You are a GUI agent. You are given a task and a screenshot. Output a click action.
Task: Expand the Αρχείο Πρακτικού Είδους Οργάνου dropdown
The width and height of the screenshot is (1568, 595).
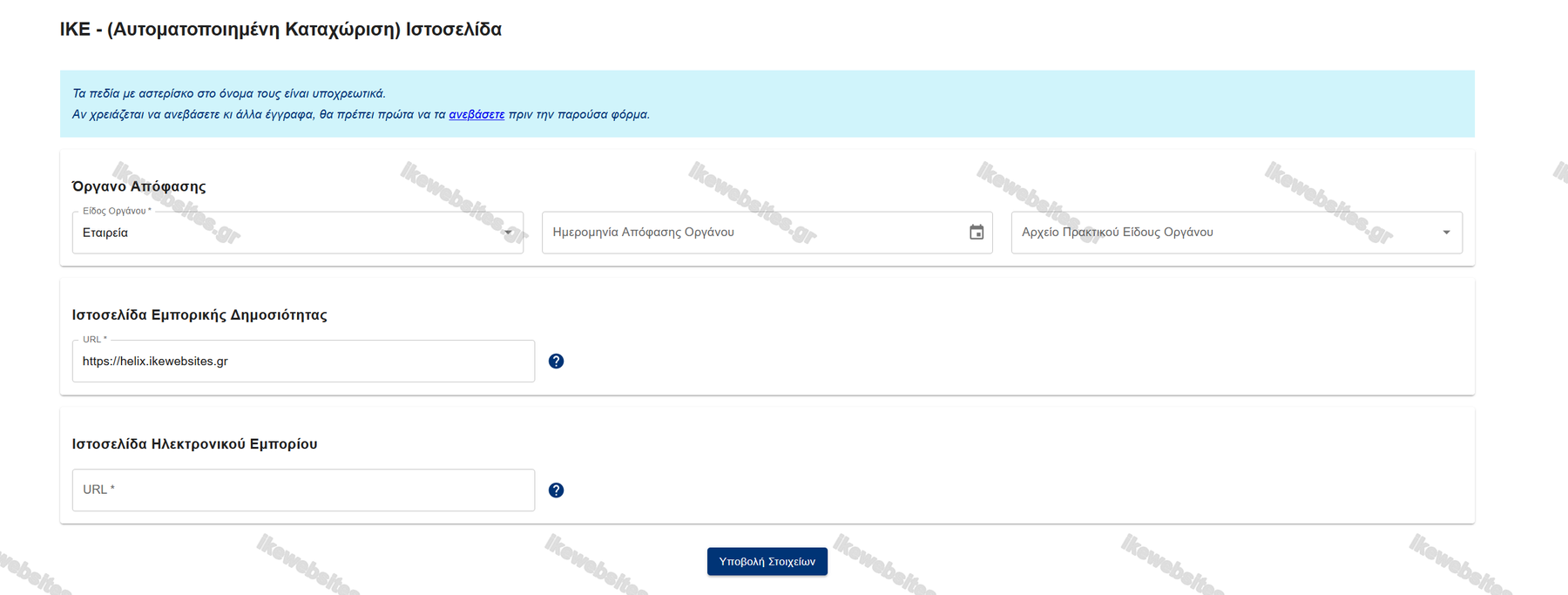tap(1236, 233)
